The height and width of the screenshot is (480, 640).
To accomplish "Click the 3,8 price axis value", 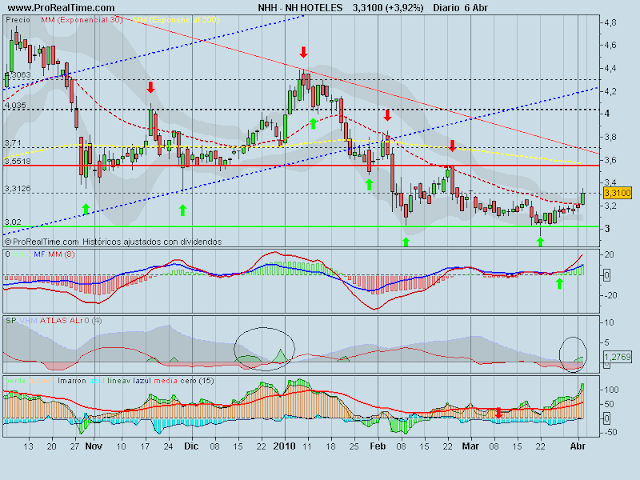I will tap(611, 137).
